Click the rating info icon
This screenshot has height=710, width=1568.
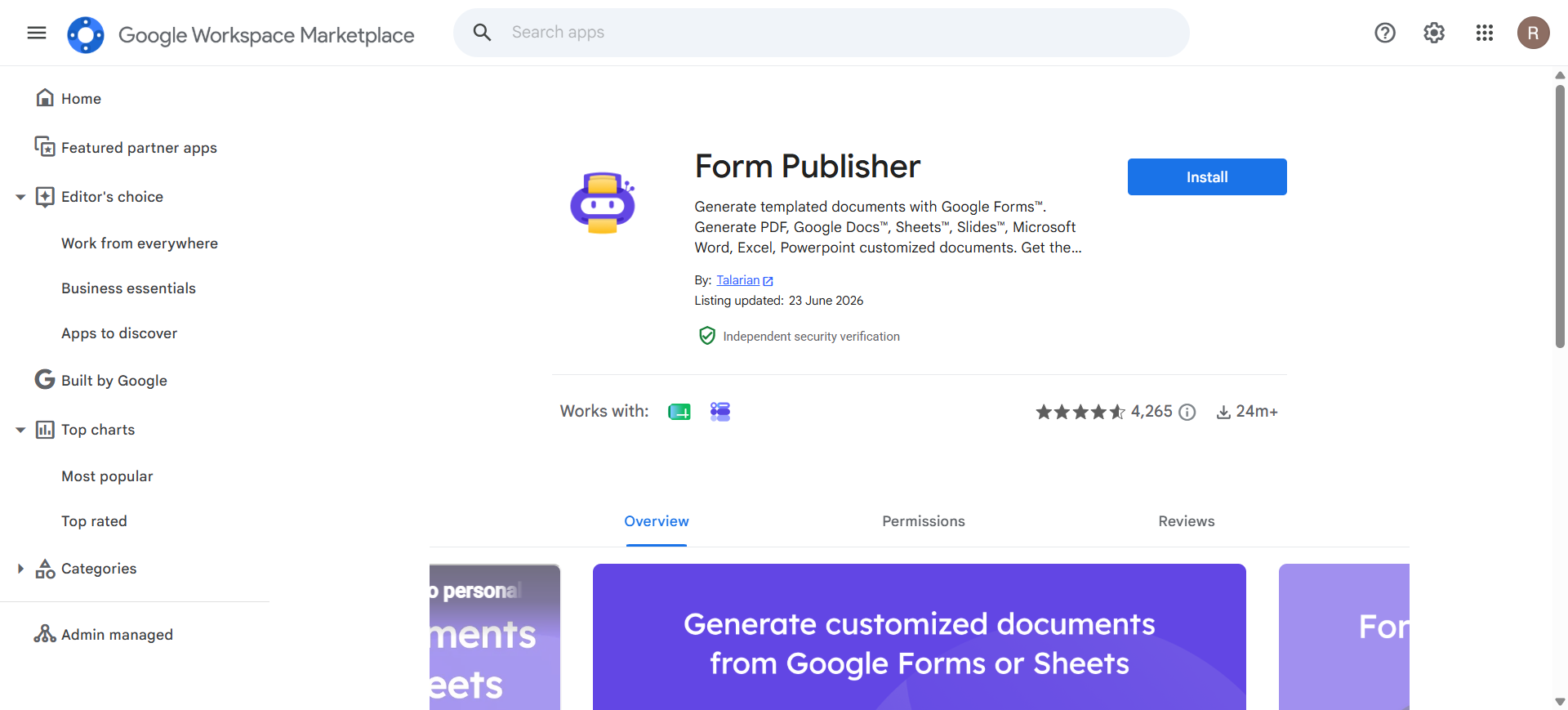pyautogui.click(x=1187, y=413)
